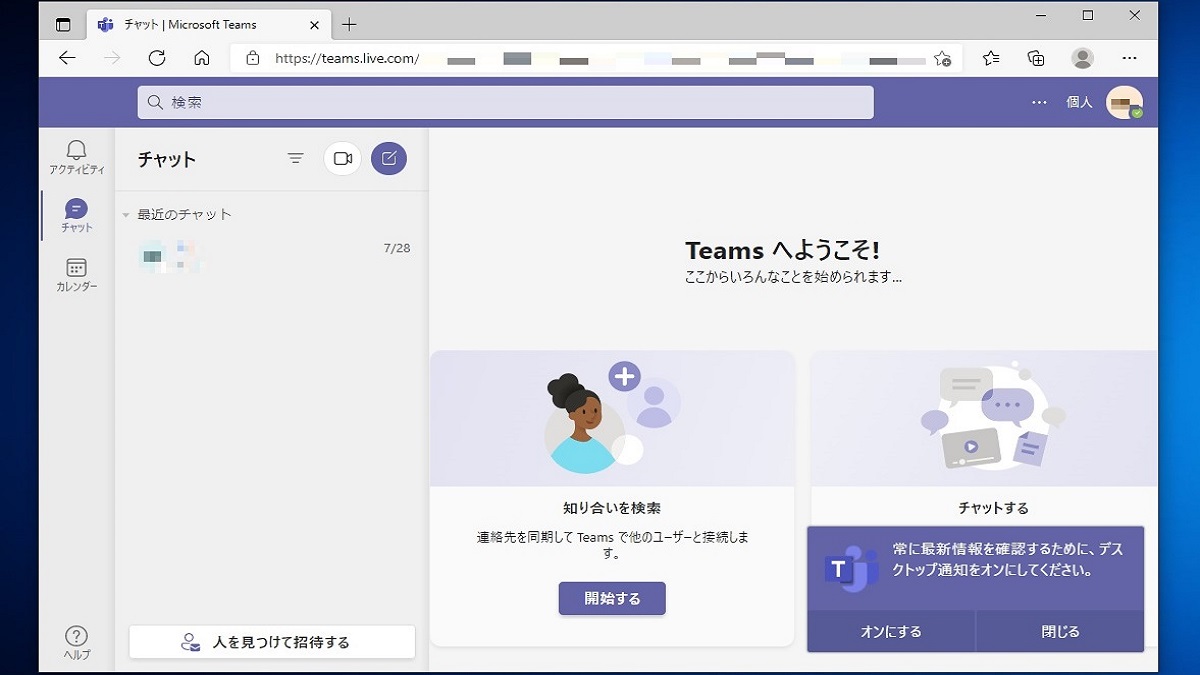
Task: Open the Activity bell in sidebar
Action: 76,157
